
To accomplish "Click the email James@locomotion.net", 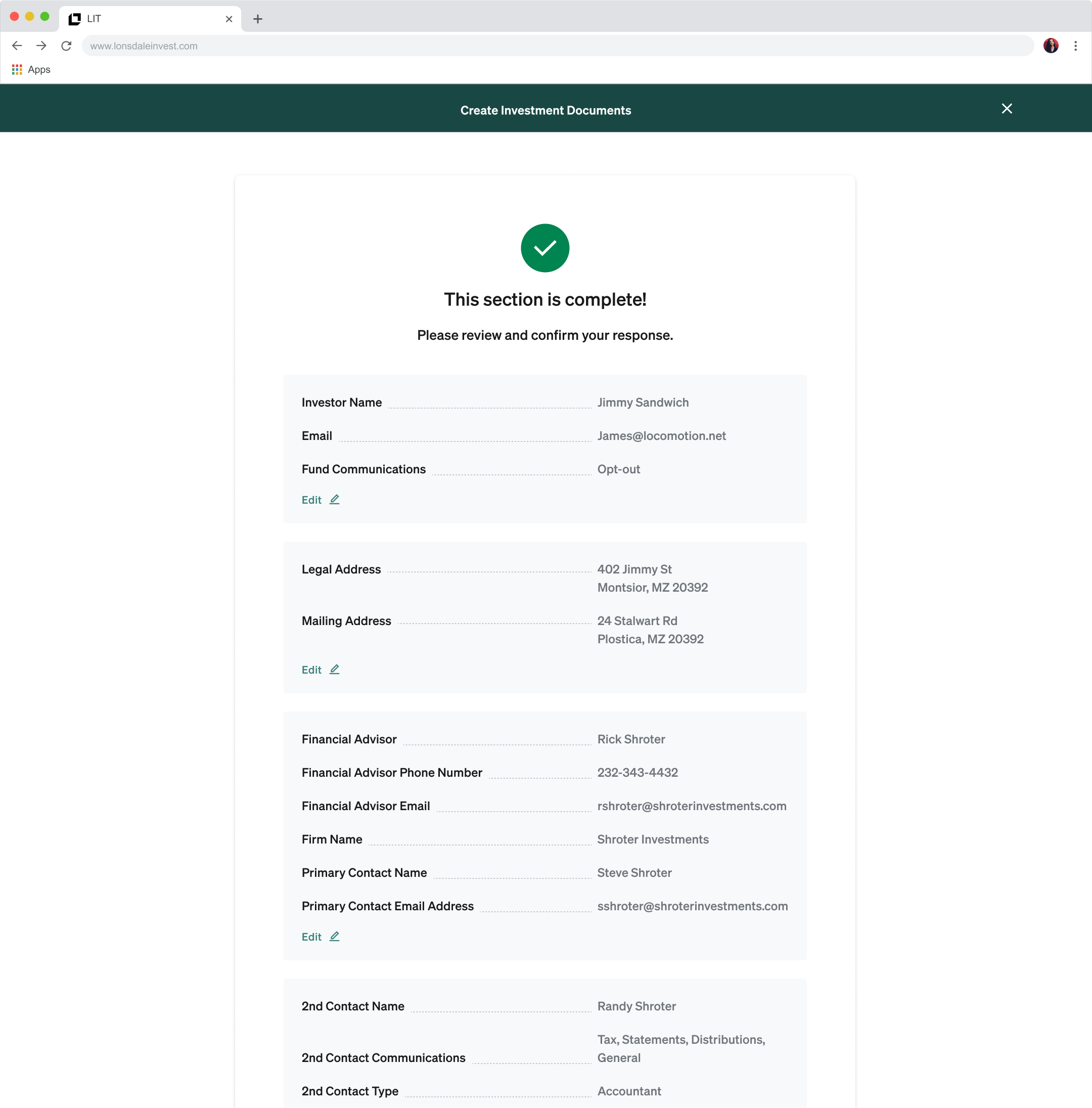I will pos(661,436).
